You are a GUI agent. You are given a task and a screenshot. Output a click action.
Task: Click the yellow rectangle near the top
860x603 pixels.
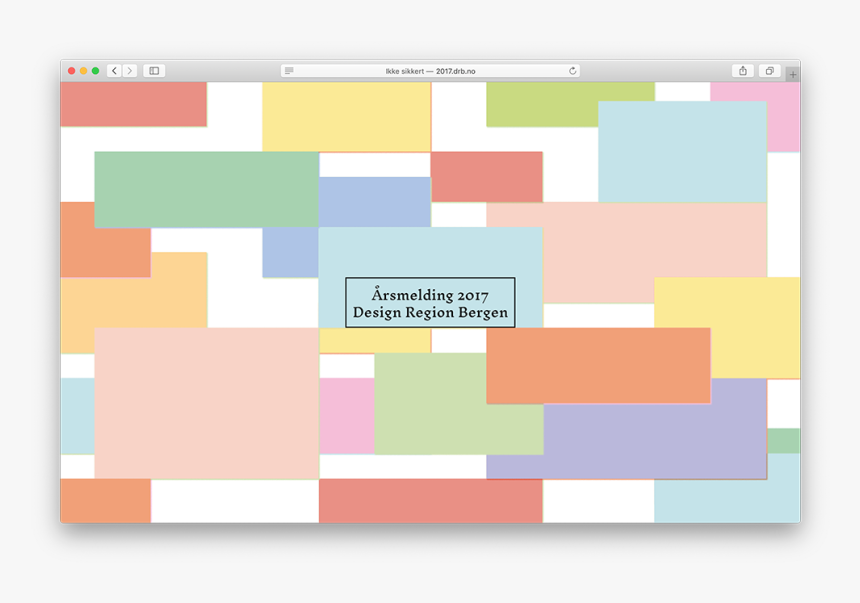[345, 115]
